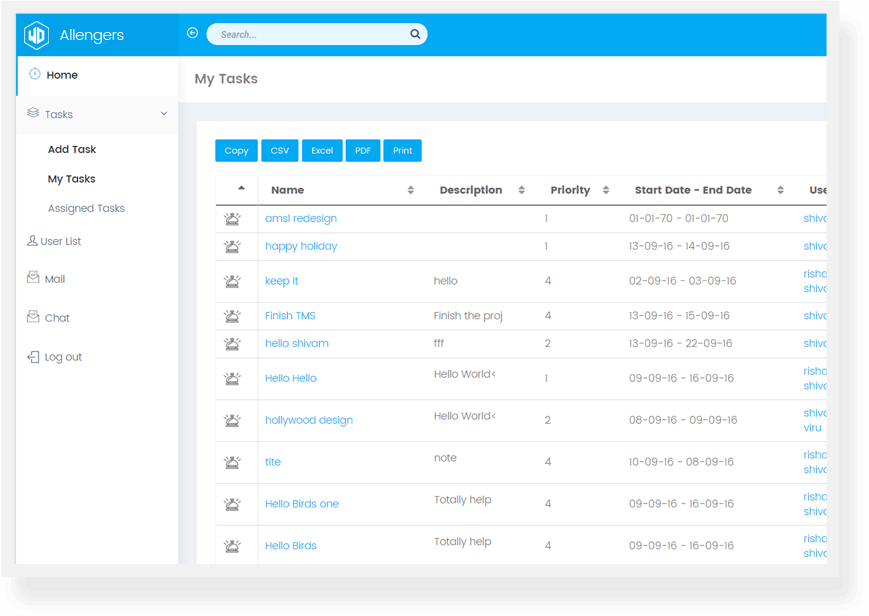869x616 pixels.
Task: Click the magnifier icon in search bar
Action: tap(415, 34)
